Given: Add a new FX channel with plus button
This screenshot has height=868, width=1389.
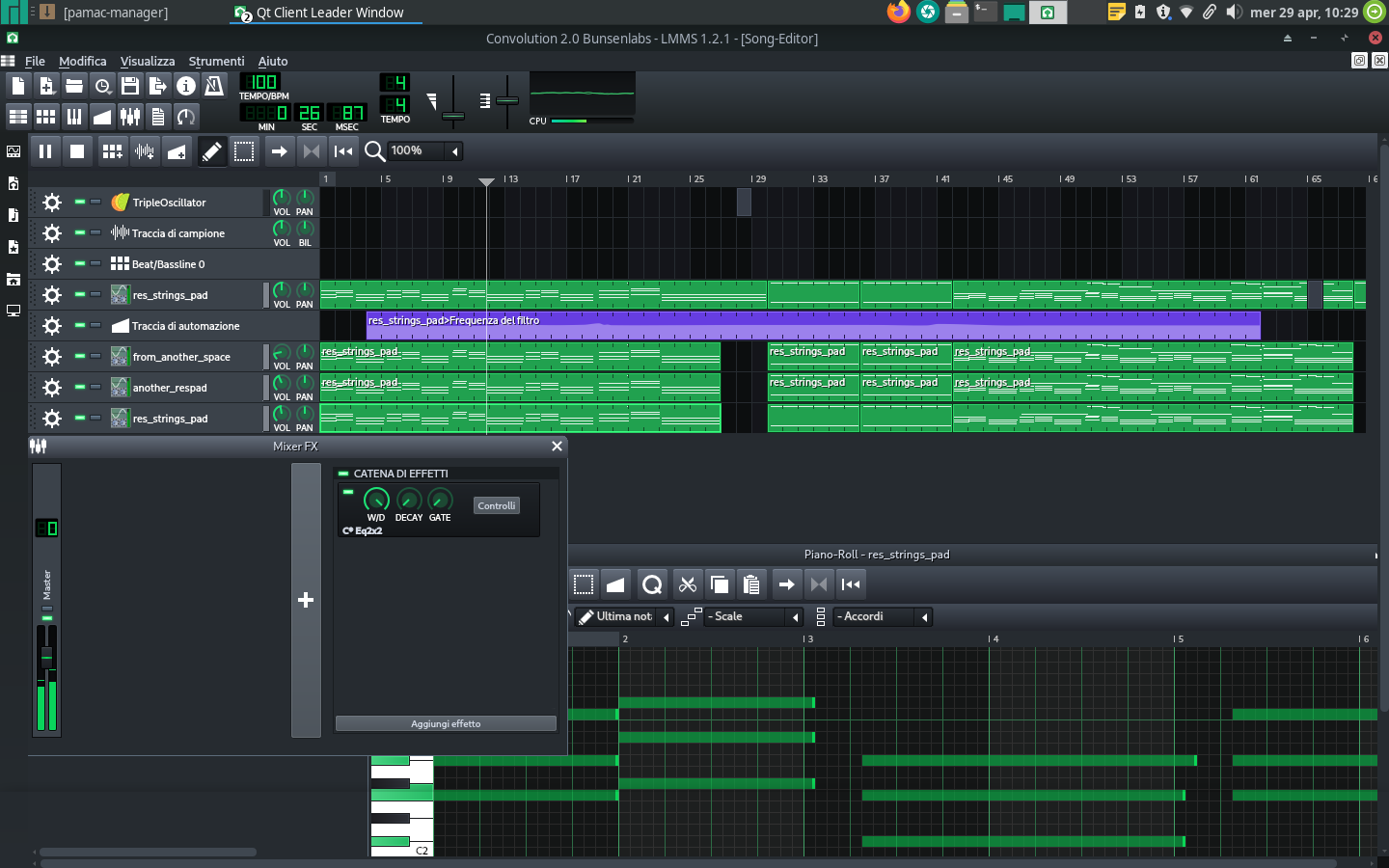Looking at the screenshot, I should pos(306,600).
